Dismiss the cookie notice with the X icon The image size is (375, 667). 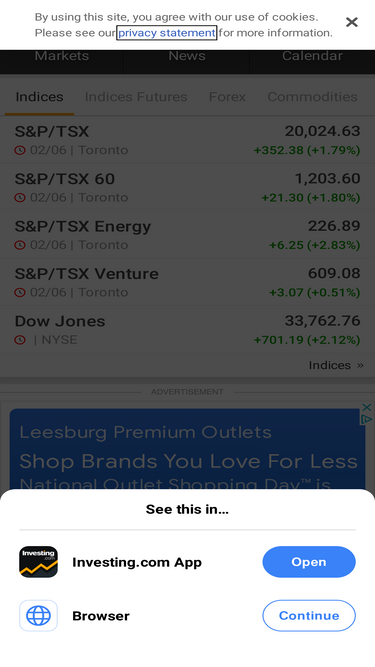pos(352,22)
